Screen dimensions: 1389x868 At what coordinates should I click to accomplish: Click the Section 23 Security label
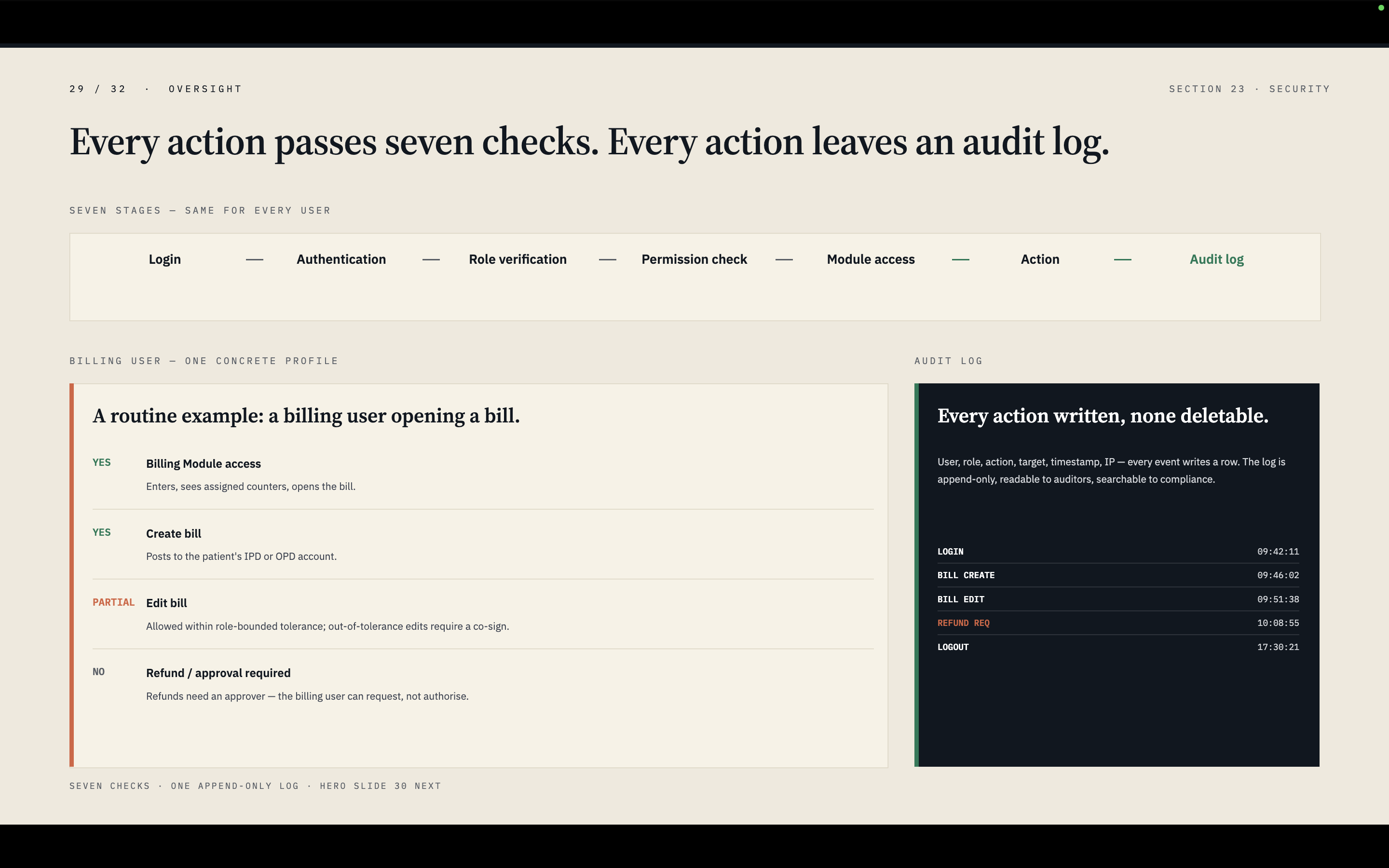1249,89
